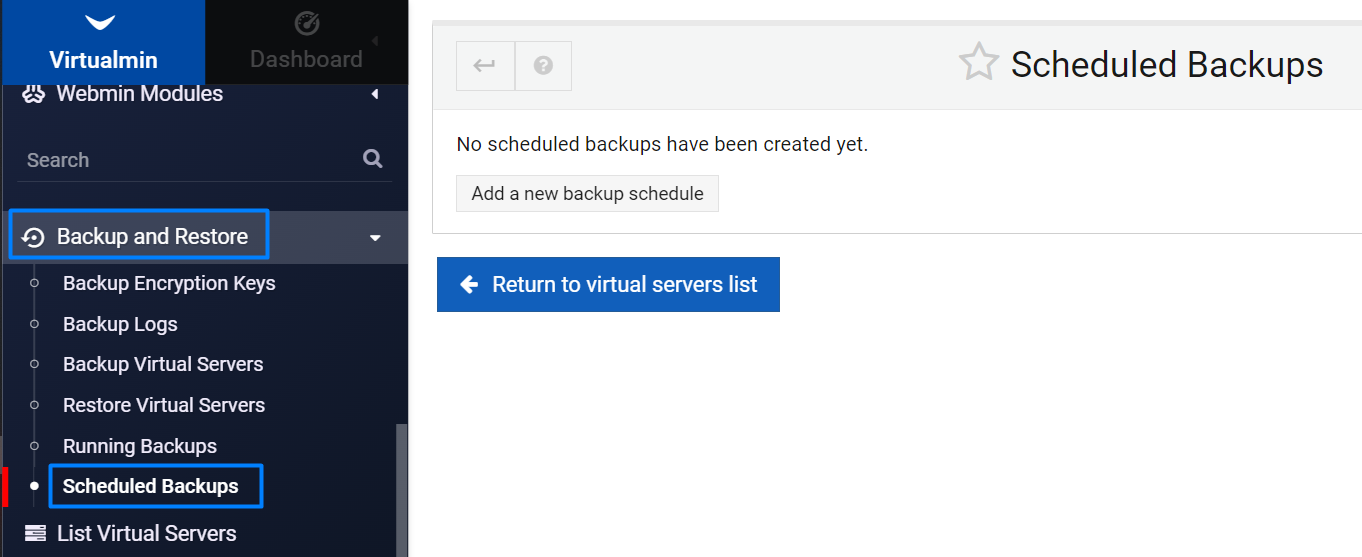Click the 'No scheduled backups' message
1362x557 pixels.
(662, 144)
